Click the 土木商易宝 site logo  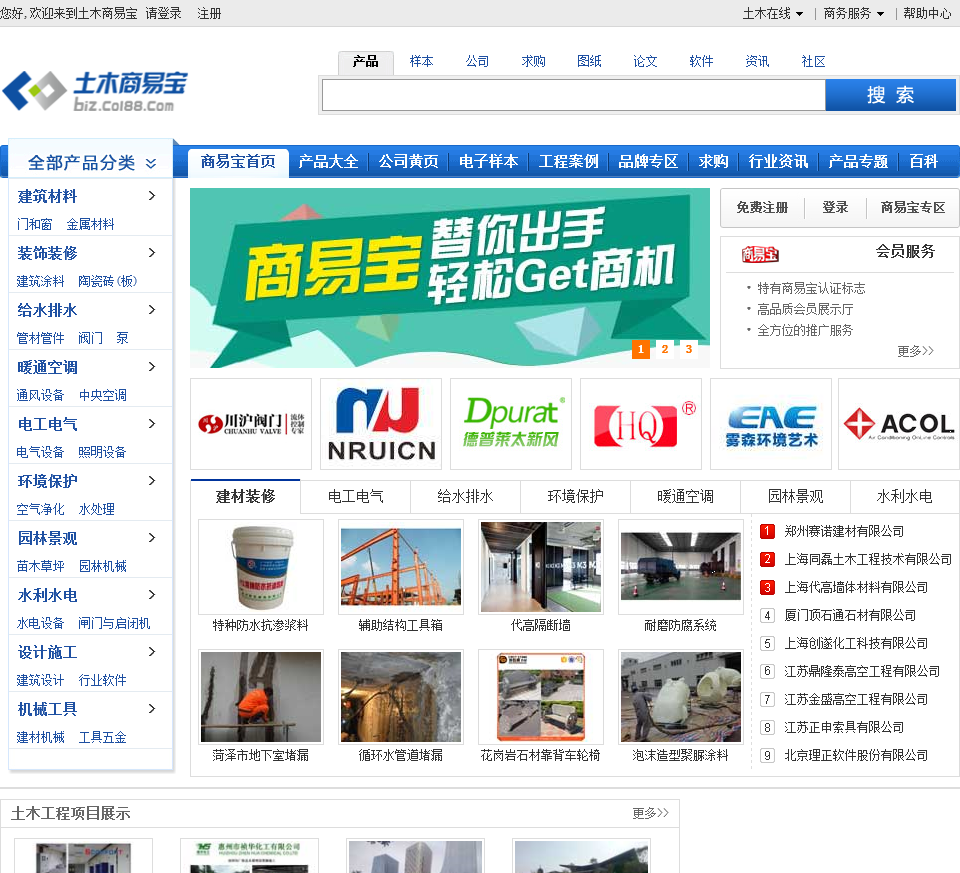[96, 91]
